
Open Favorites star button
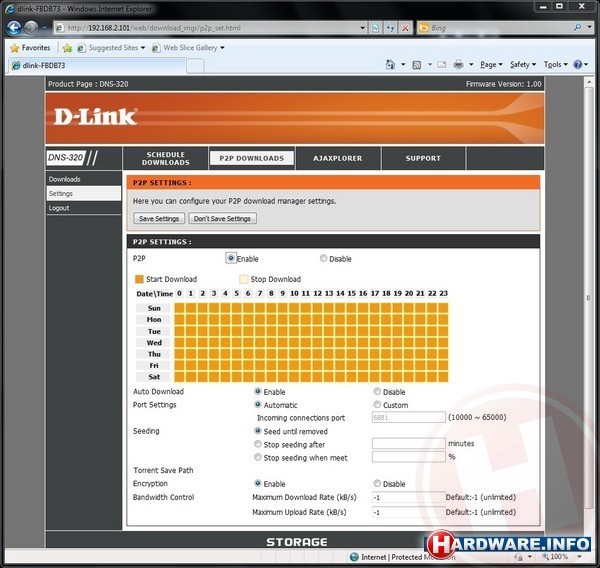point(31,48)
